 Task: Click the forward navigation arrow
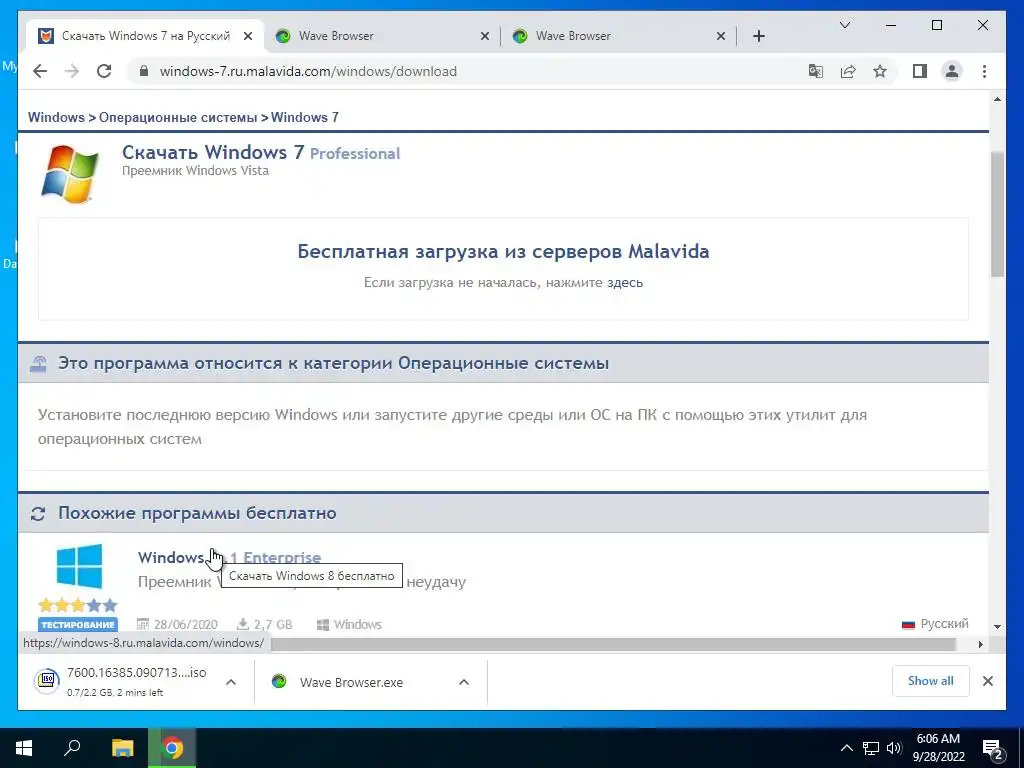click(x=72, y=71)
